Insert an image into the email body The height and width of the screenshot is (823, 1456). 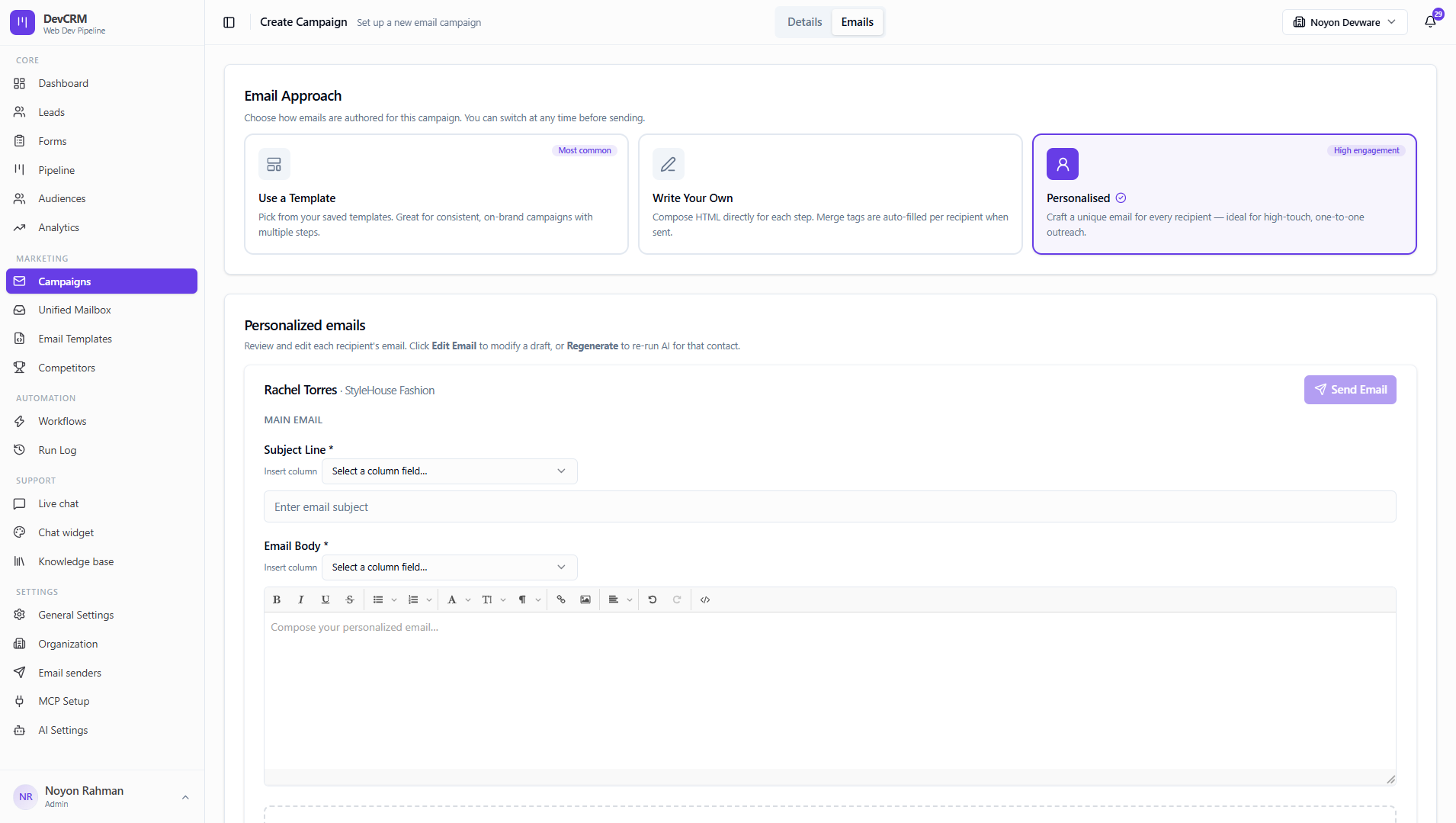pyautogui.click(x=585, y=600)
